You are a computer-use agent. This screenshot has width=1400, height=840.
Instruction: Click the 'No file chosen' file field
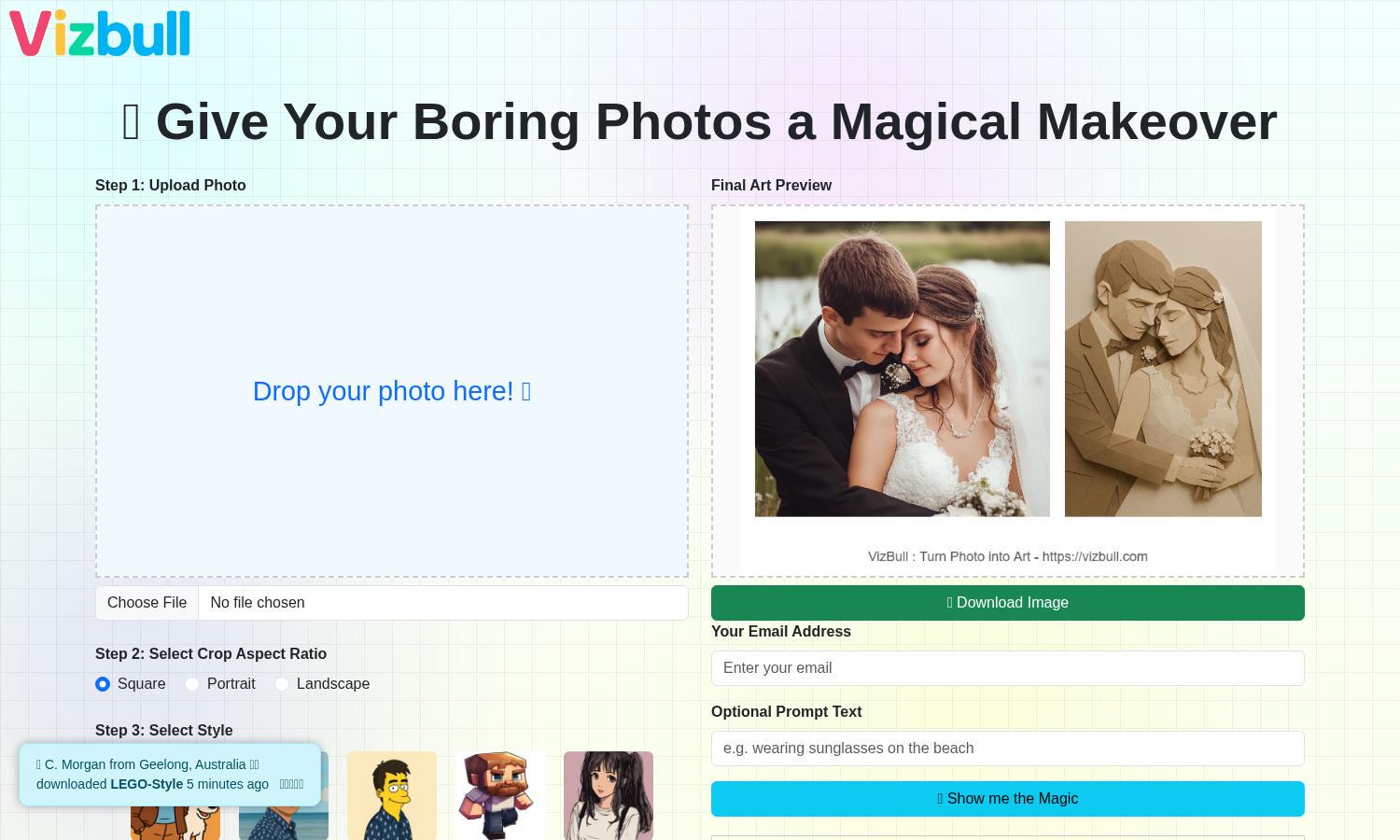click(392, 603)
